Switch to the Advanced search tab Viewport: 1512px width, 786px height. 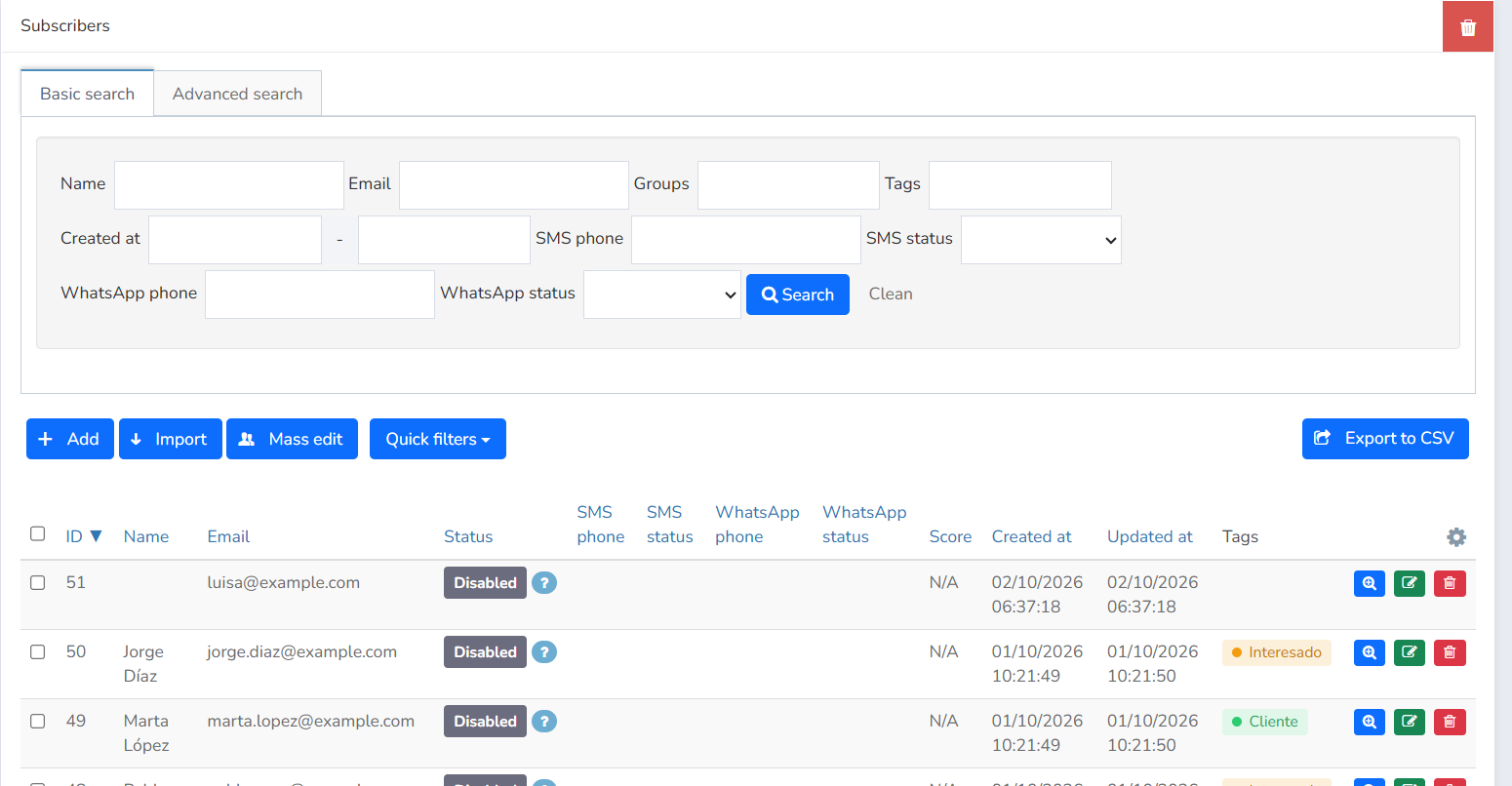tap(237, 94)
